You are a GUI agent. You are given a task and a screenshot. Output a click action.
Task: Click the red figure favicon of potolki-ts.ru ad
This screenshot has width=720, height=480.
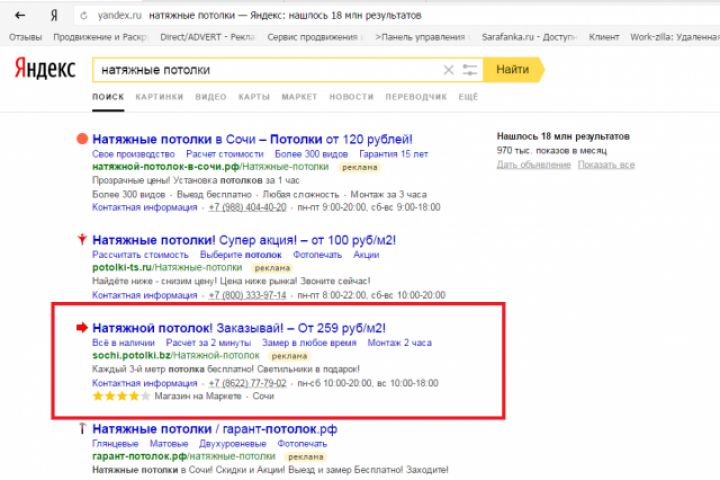pos(82,239)
